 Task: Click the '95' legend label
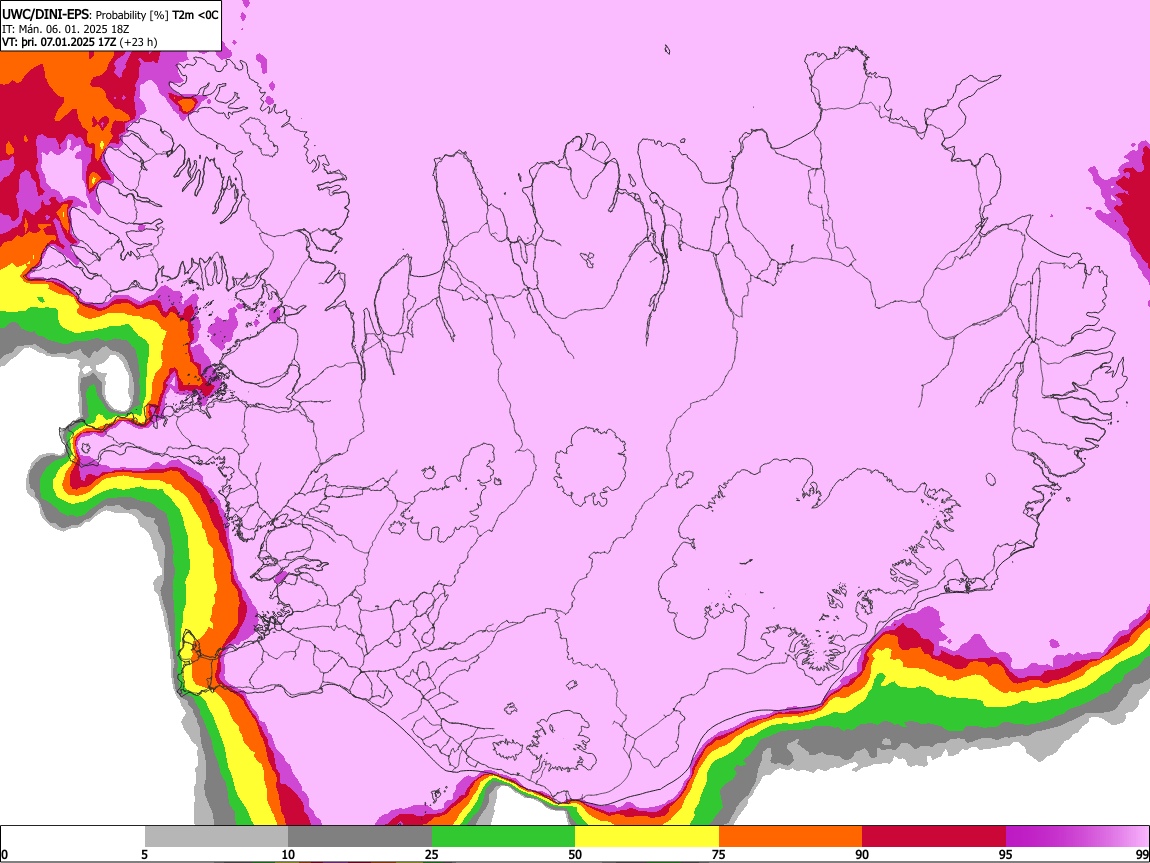[1006, 855]
